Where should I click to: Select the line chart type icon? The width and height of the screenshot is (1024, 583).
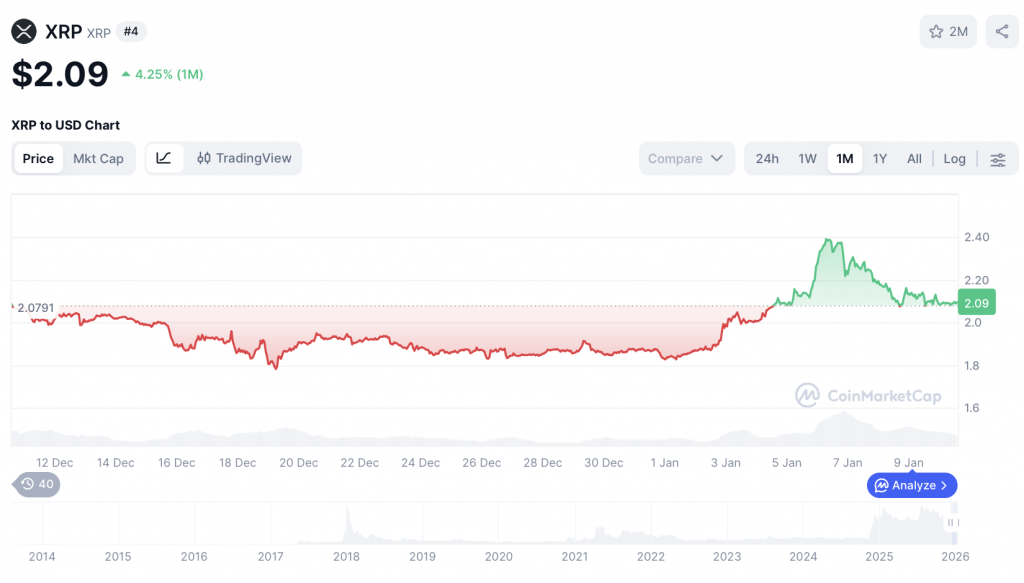coord(164,158)
